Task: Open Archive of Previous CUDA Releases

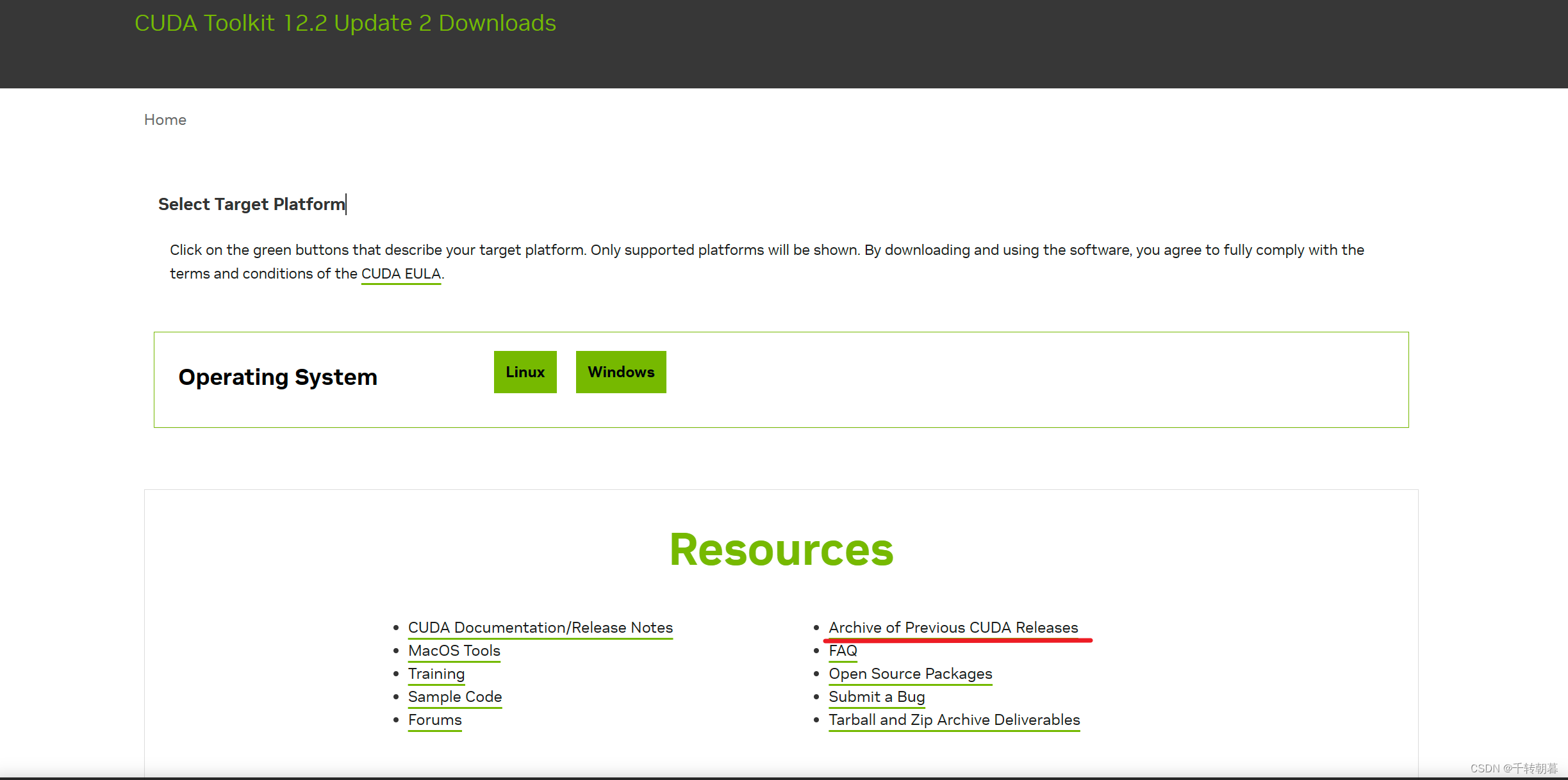Action: [x=953, y=628]
